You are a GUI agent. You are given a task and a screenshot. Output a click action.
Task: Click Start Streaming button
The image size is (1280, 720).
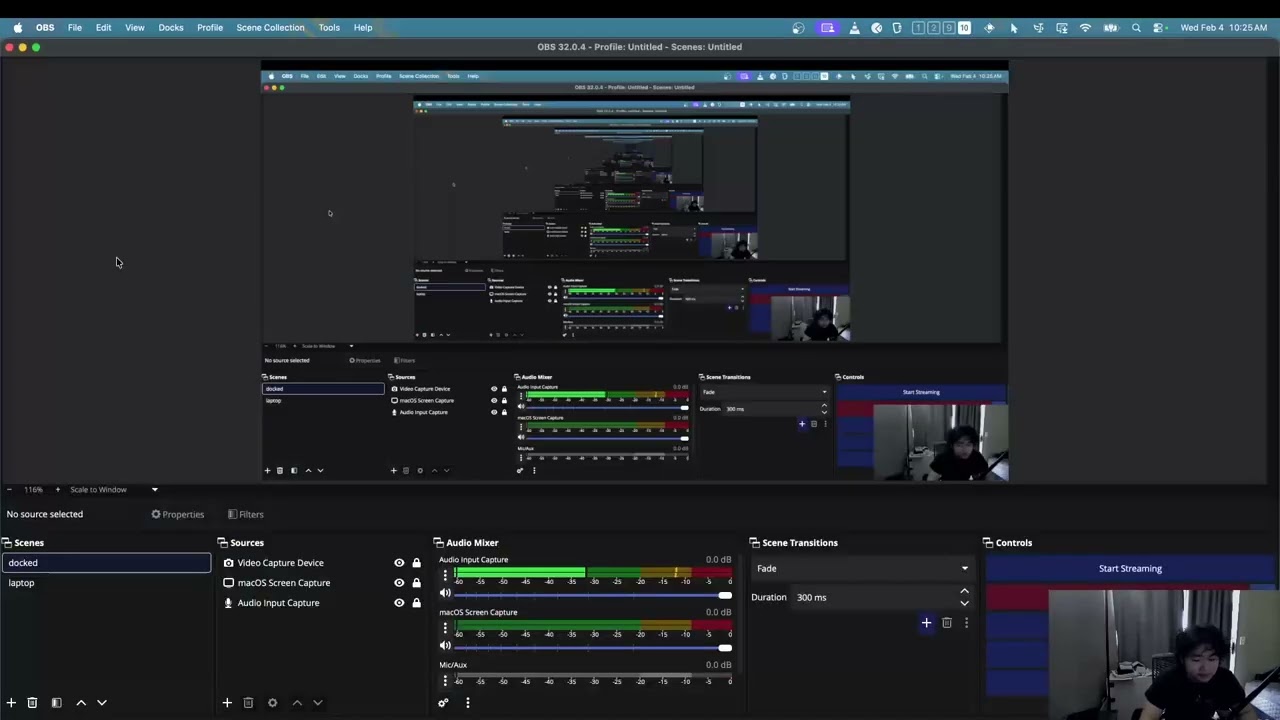(1130, 568)
